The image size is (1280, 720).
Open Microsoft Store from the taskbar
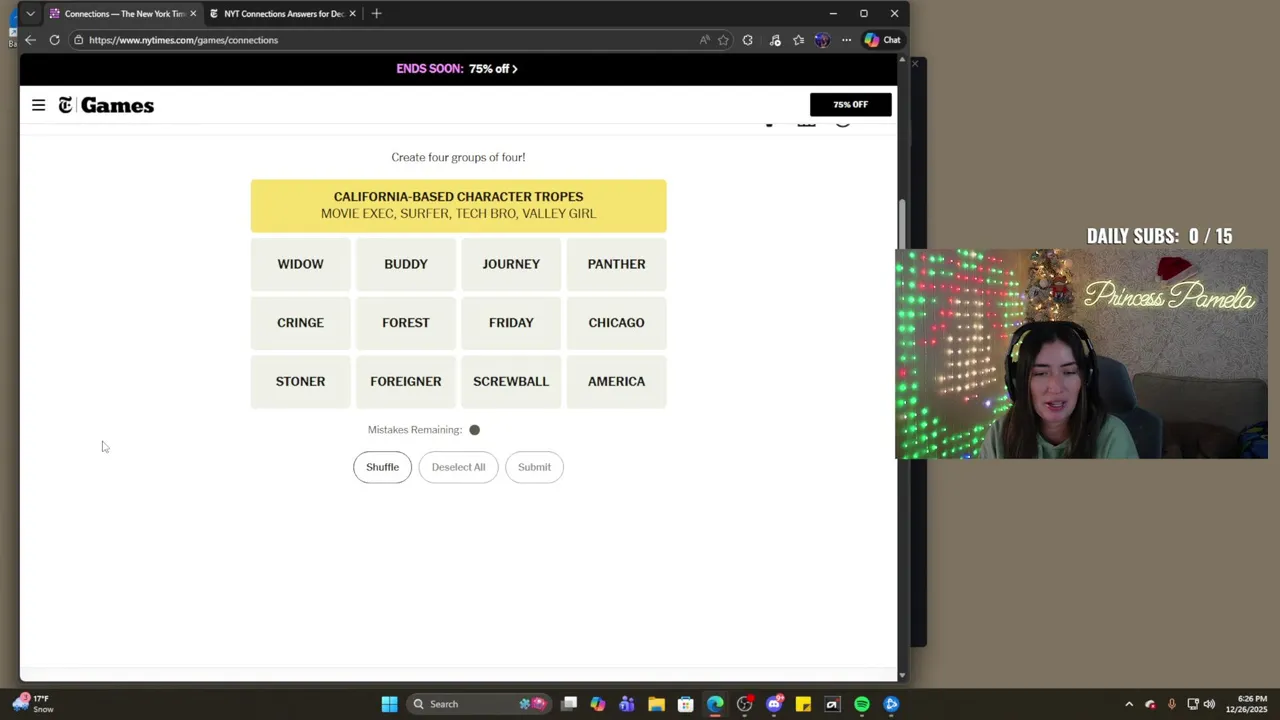tap(685, 704)
